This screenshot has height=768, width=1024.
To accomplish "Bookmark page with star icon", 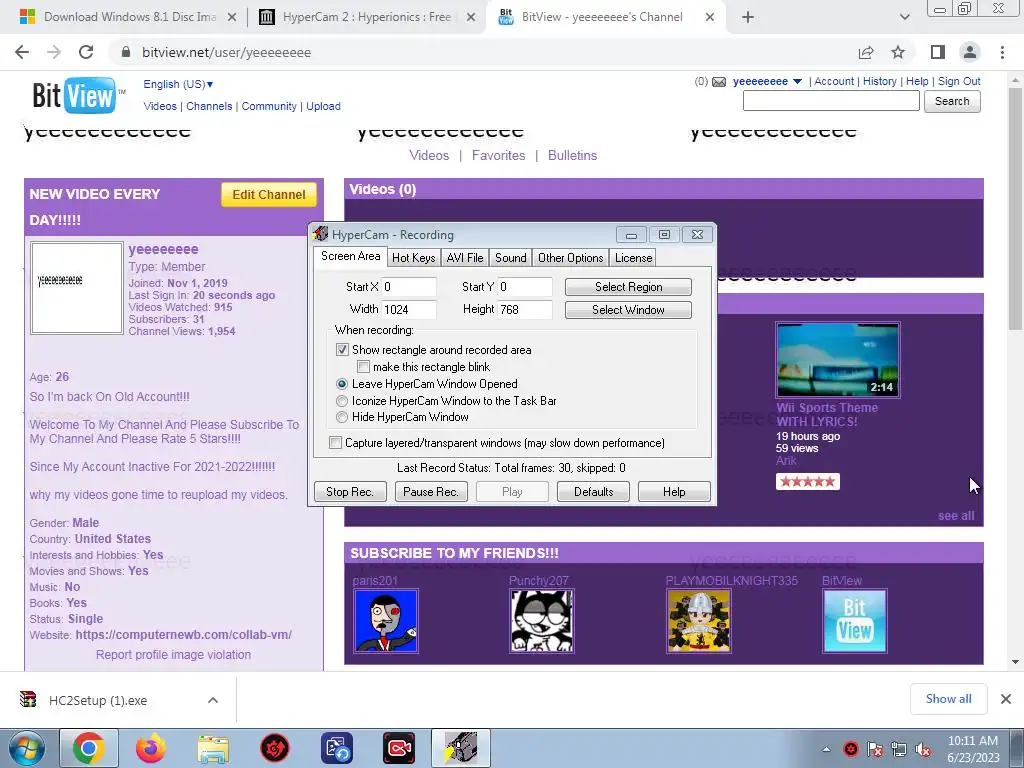I will tap(898, 52).
